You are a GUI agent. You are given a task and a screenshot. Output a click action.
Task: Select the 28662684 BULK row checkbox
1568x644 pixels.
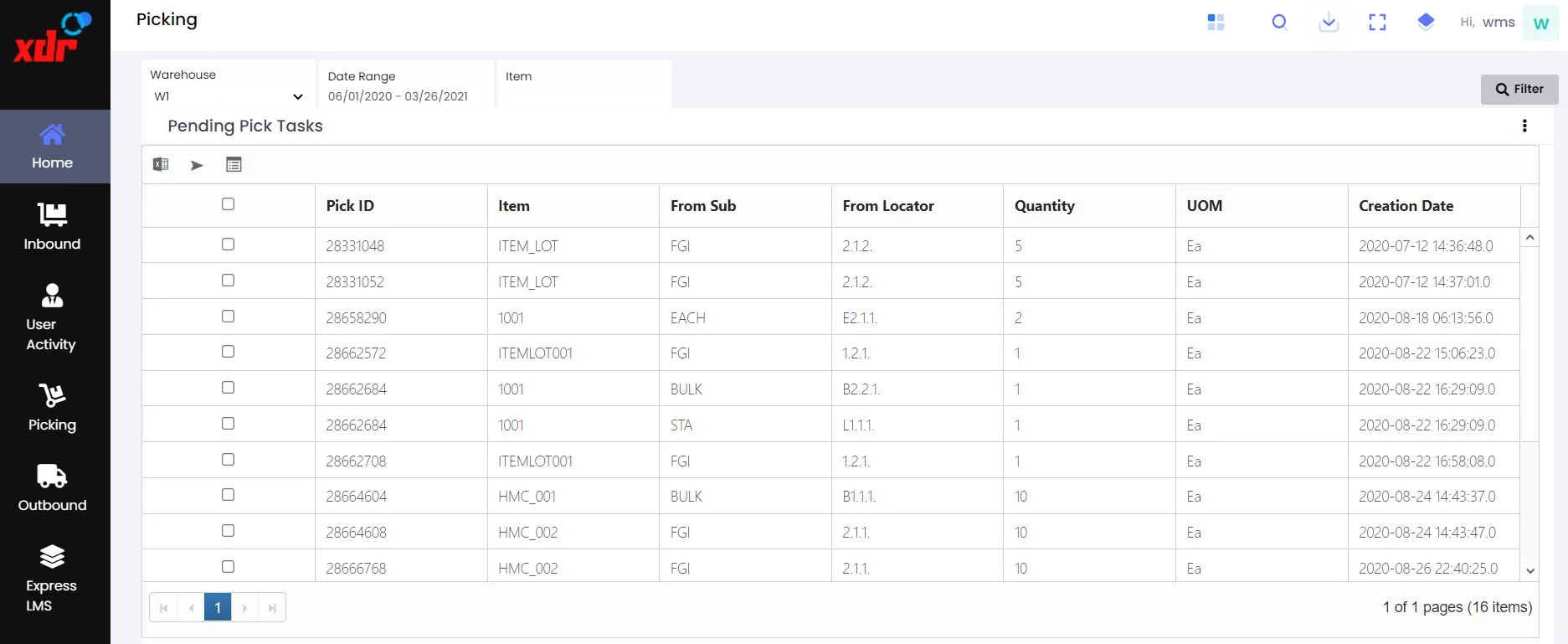(x=228, y=388)
